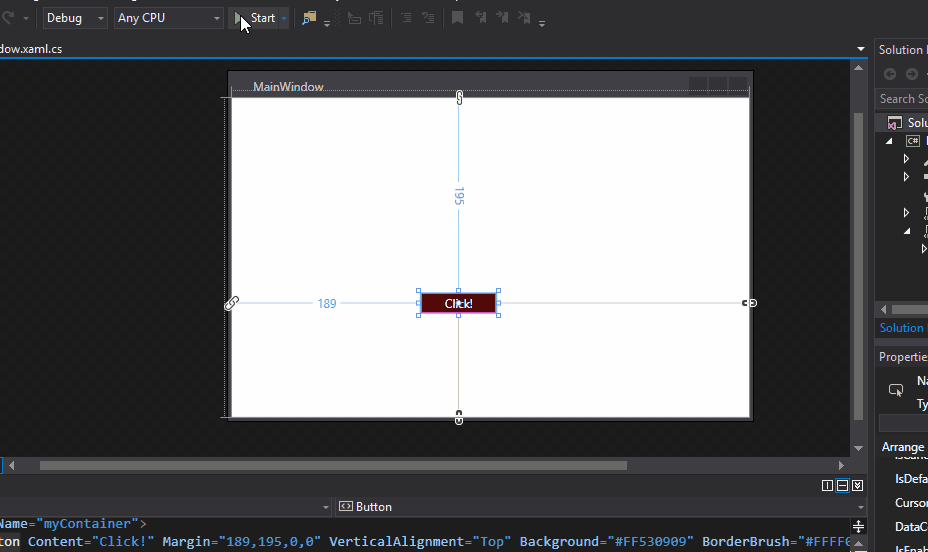Click the XAML editor scroll up arrow

859,543
